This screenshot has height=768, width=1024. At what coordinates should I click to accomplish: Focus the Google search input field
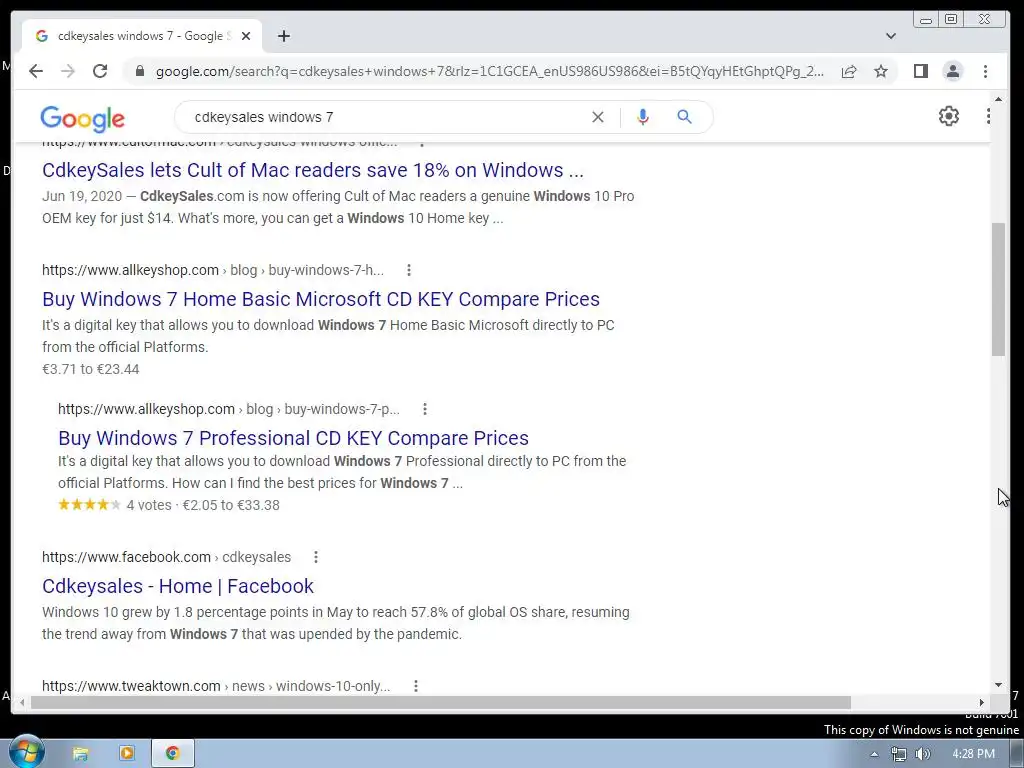(x=385, y=117)
